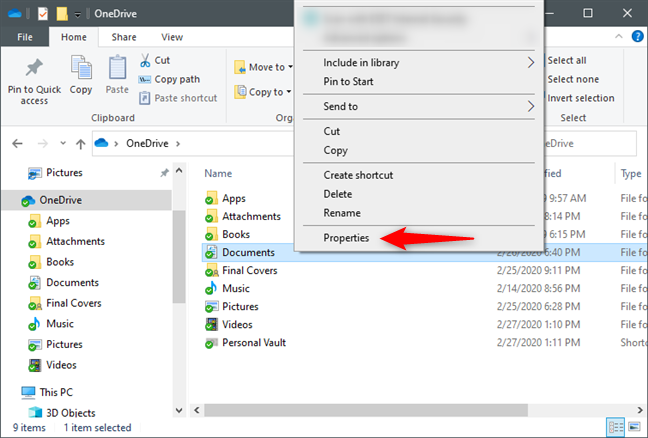
Task: Click navigation pane scroll up arrow
Action: [x=179, y=170]
